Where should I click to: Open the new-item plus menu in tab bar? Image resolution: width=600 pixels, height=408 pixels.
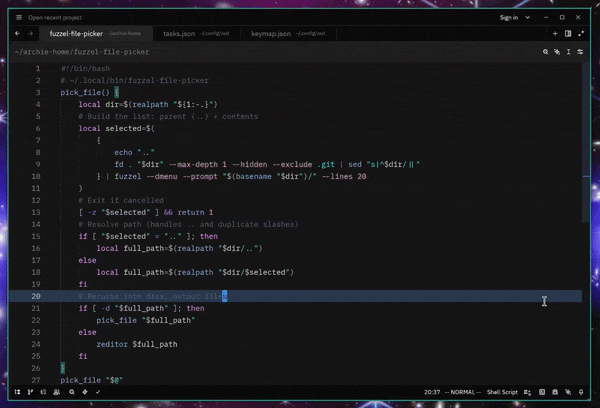[555, 34]
